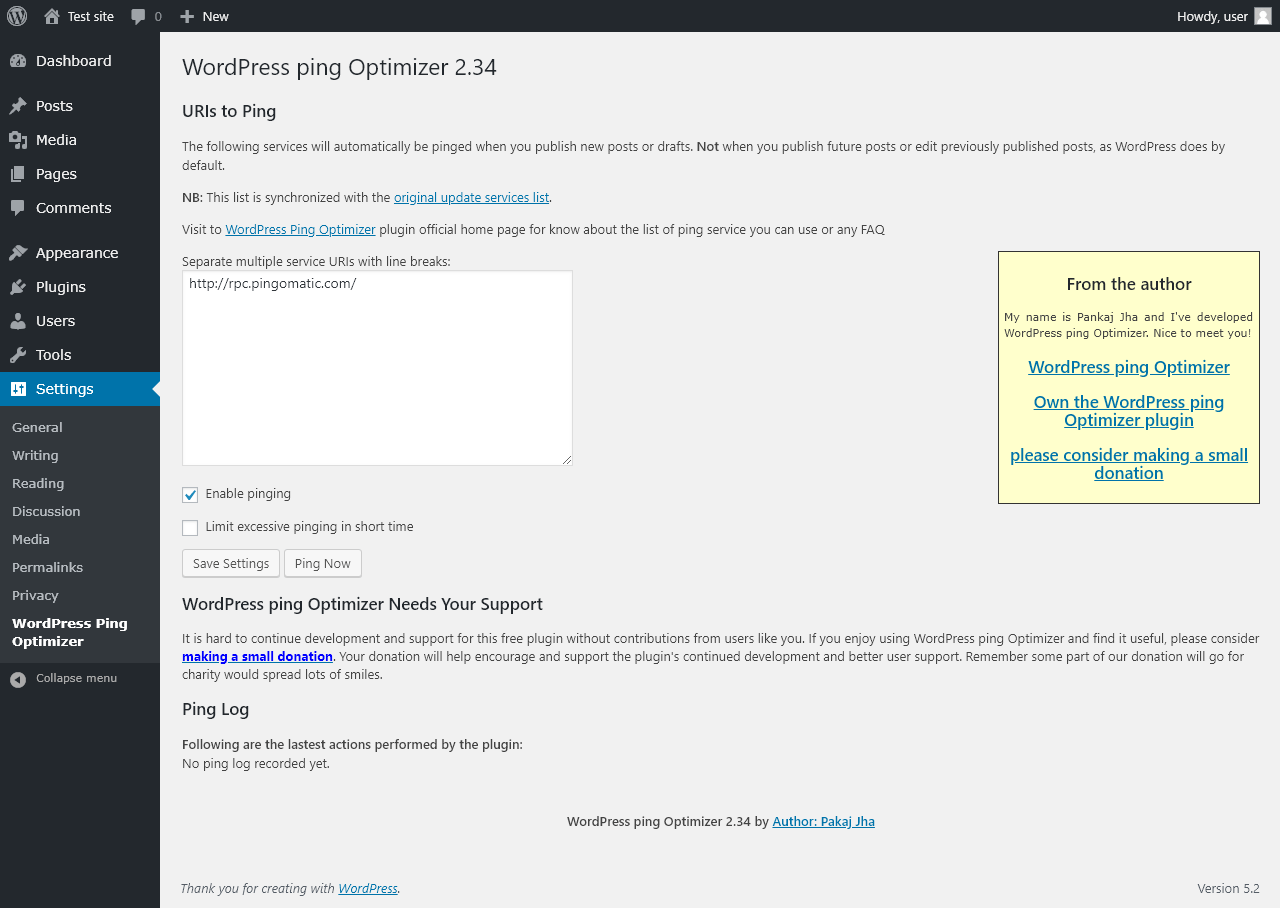
Task: Toggle the Enable pinging checkbox
Action: (190, 495)
